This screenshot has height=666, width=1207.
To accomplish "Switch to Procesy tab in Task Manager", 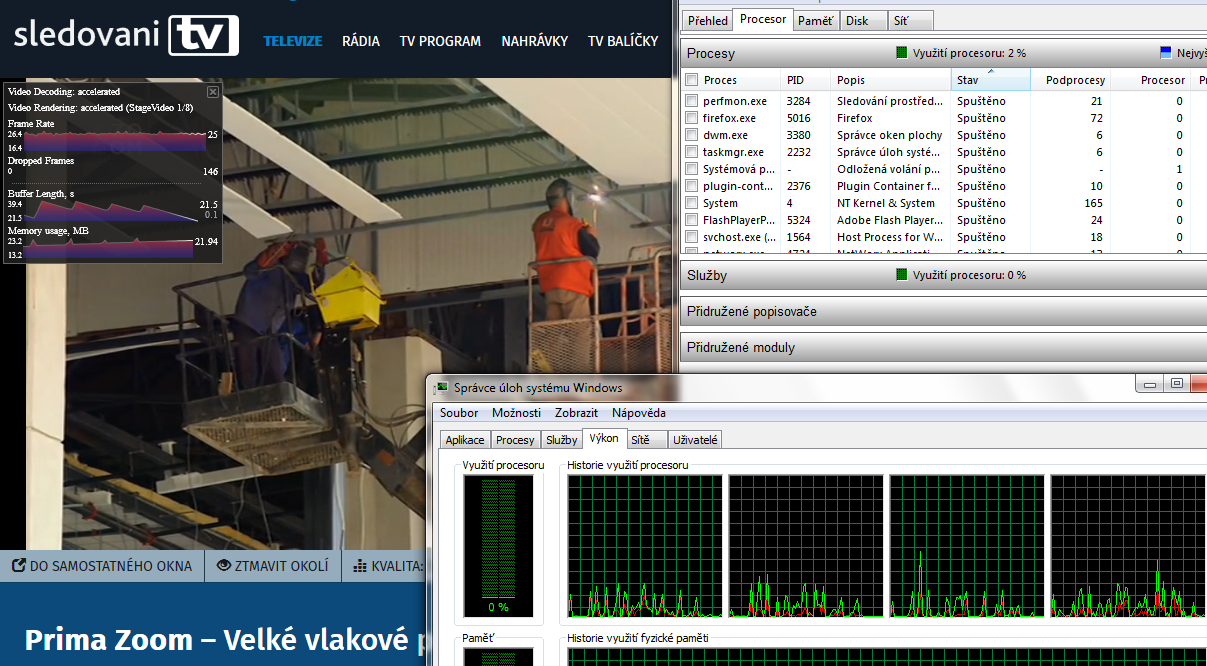I will (516, 440).
